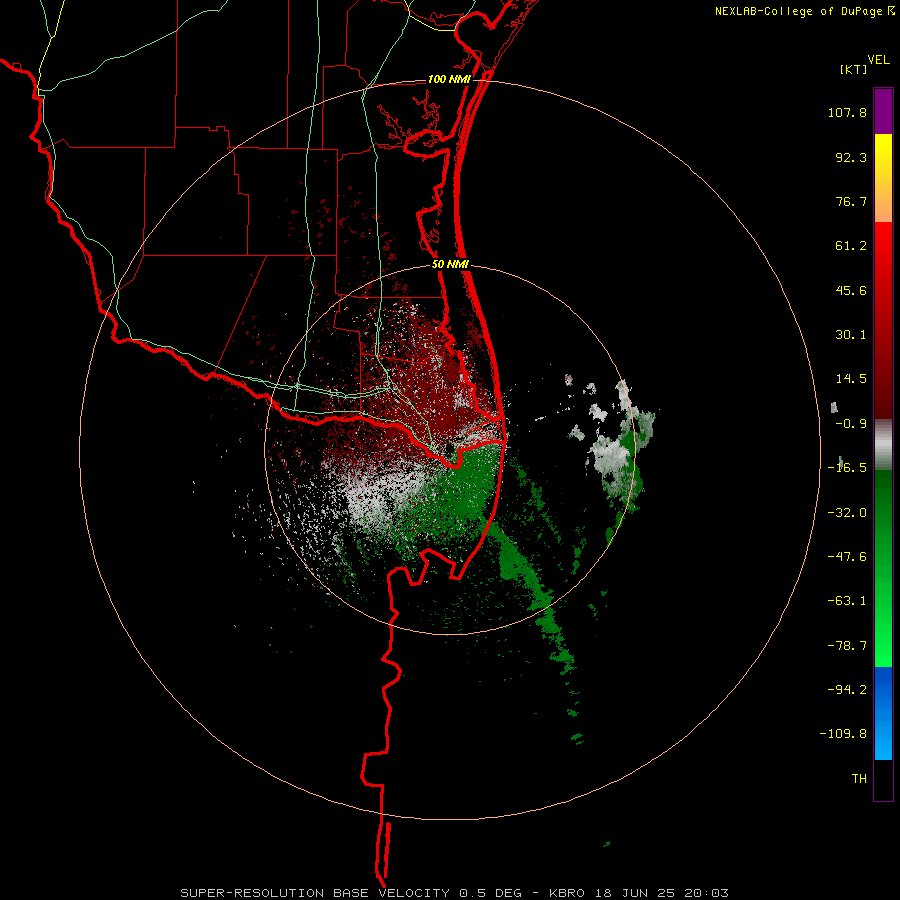
Task: Pick the black TH segment of color bar
Action: 883,779
